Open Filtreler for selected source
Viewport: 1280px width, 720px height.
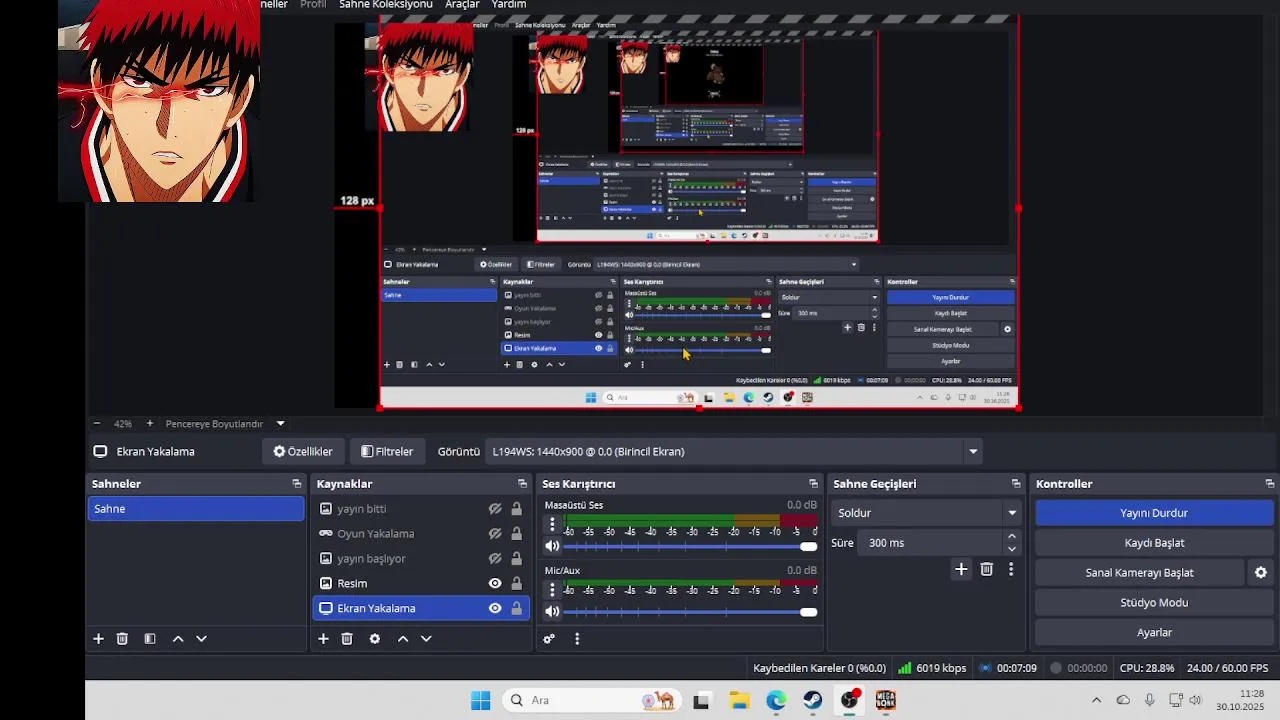(387, 452)
